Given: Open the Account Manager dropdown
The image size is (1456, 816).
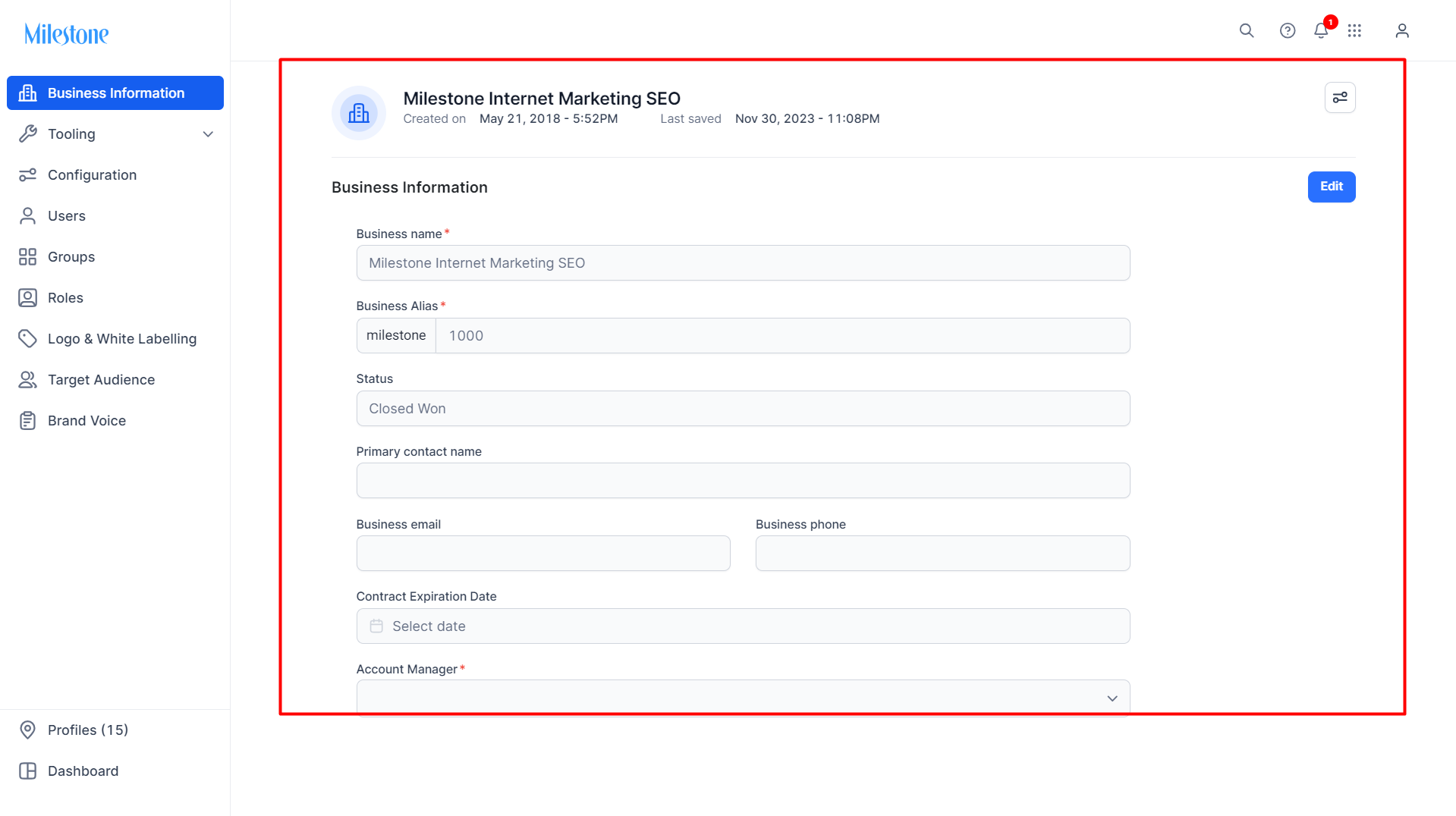Looking at the screenshot, I should [x=743, y=698].
